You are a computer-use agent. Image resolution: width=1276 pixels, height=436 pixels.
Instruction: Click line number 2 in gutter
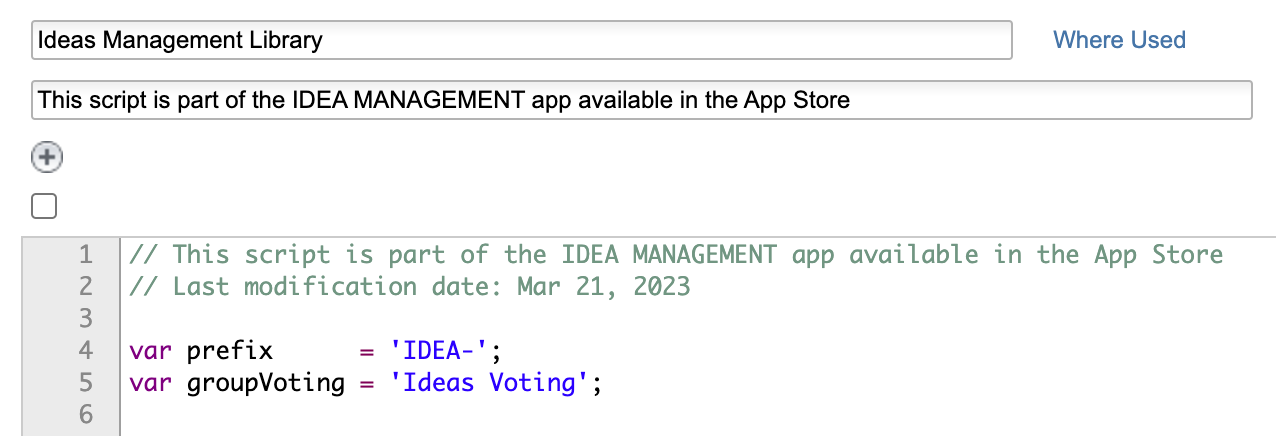click(x=85, y=286)
